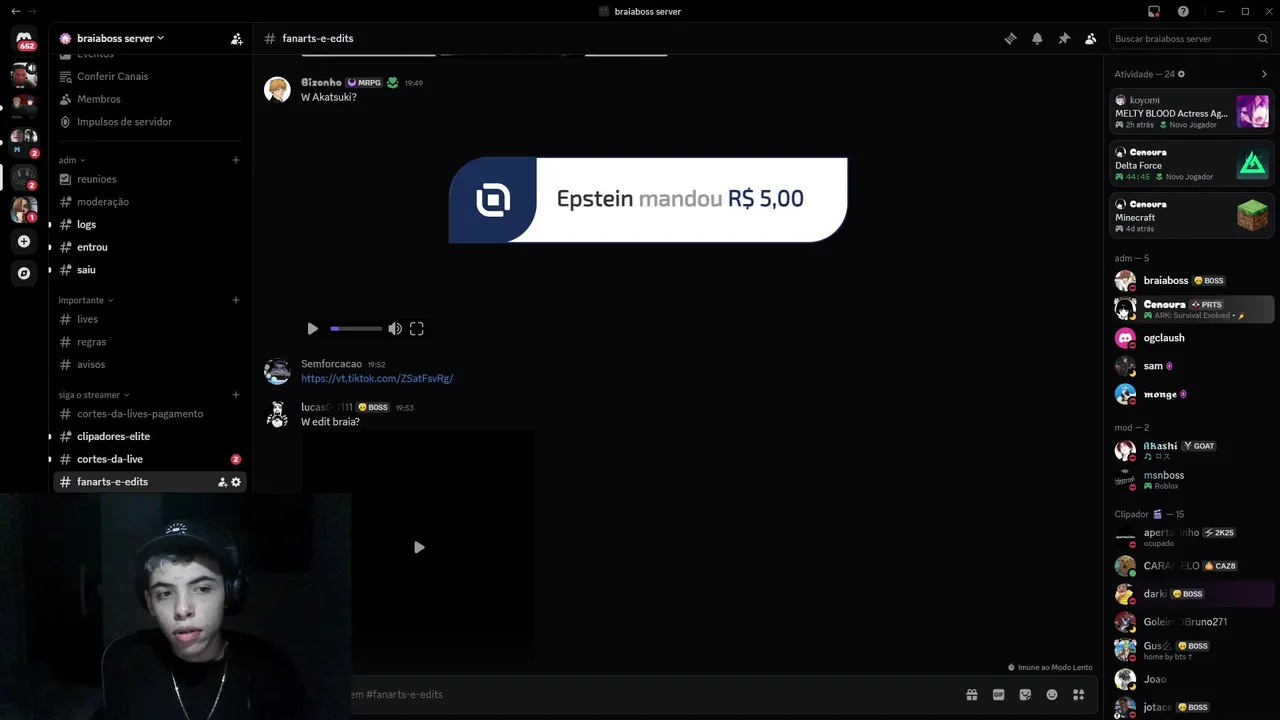Show pinned messages pin icon
The width and height of the screenshot is (1280, 720).
pos(1064,38)
